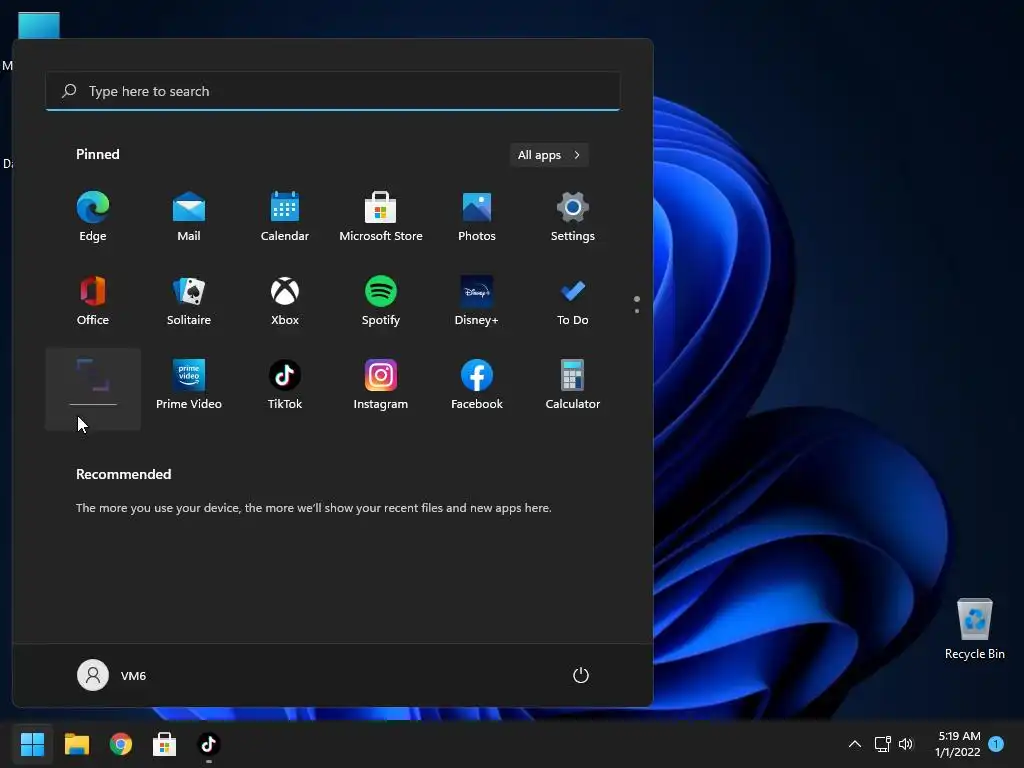The width and height of the screenshot is (1024, 768).
Task: Launch the Calculator app
Action: [573, 385]
